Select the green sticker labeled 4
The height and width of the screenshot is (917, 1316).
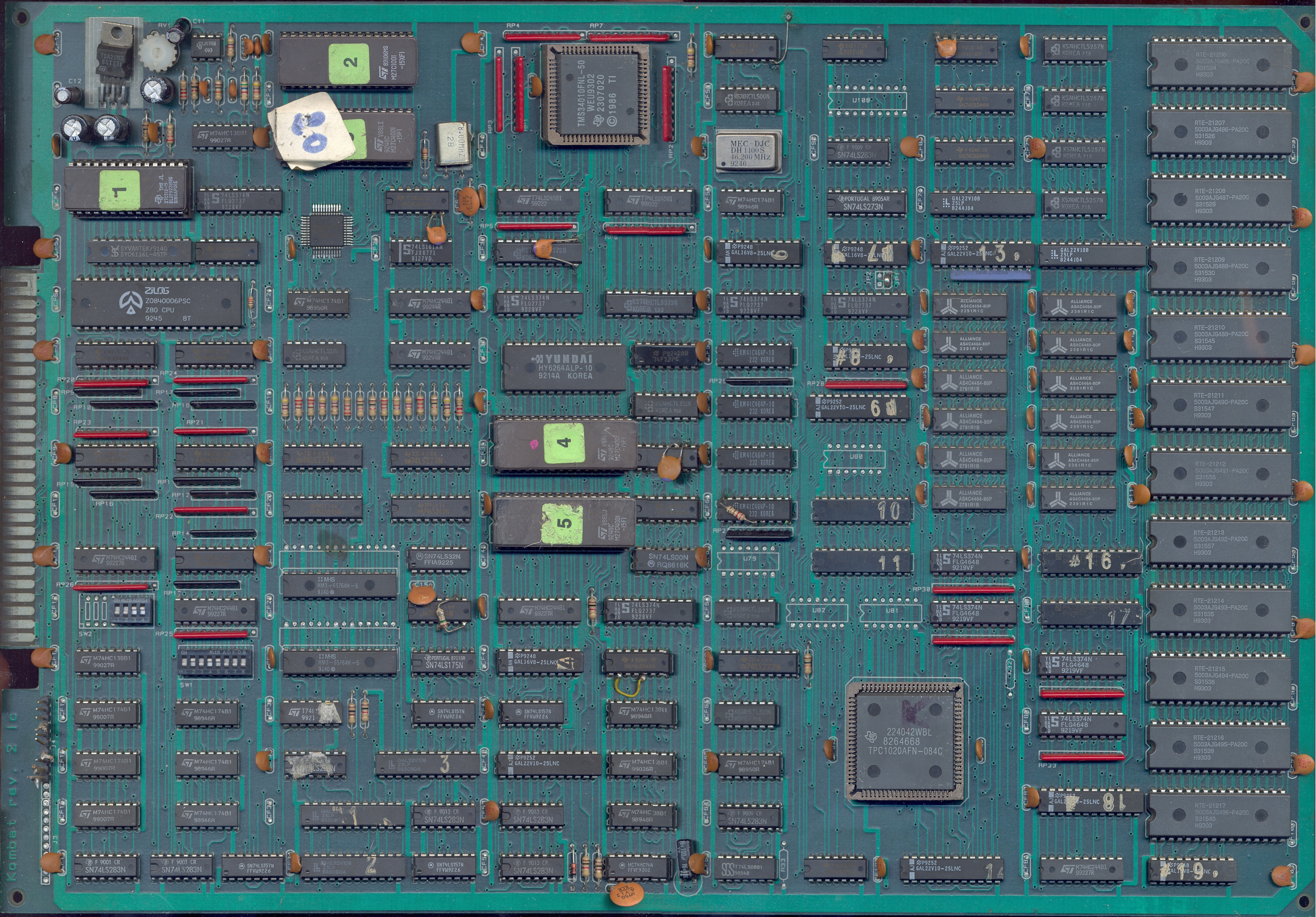tap(564, 443)
